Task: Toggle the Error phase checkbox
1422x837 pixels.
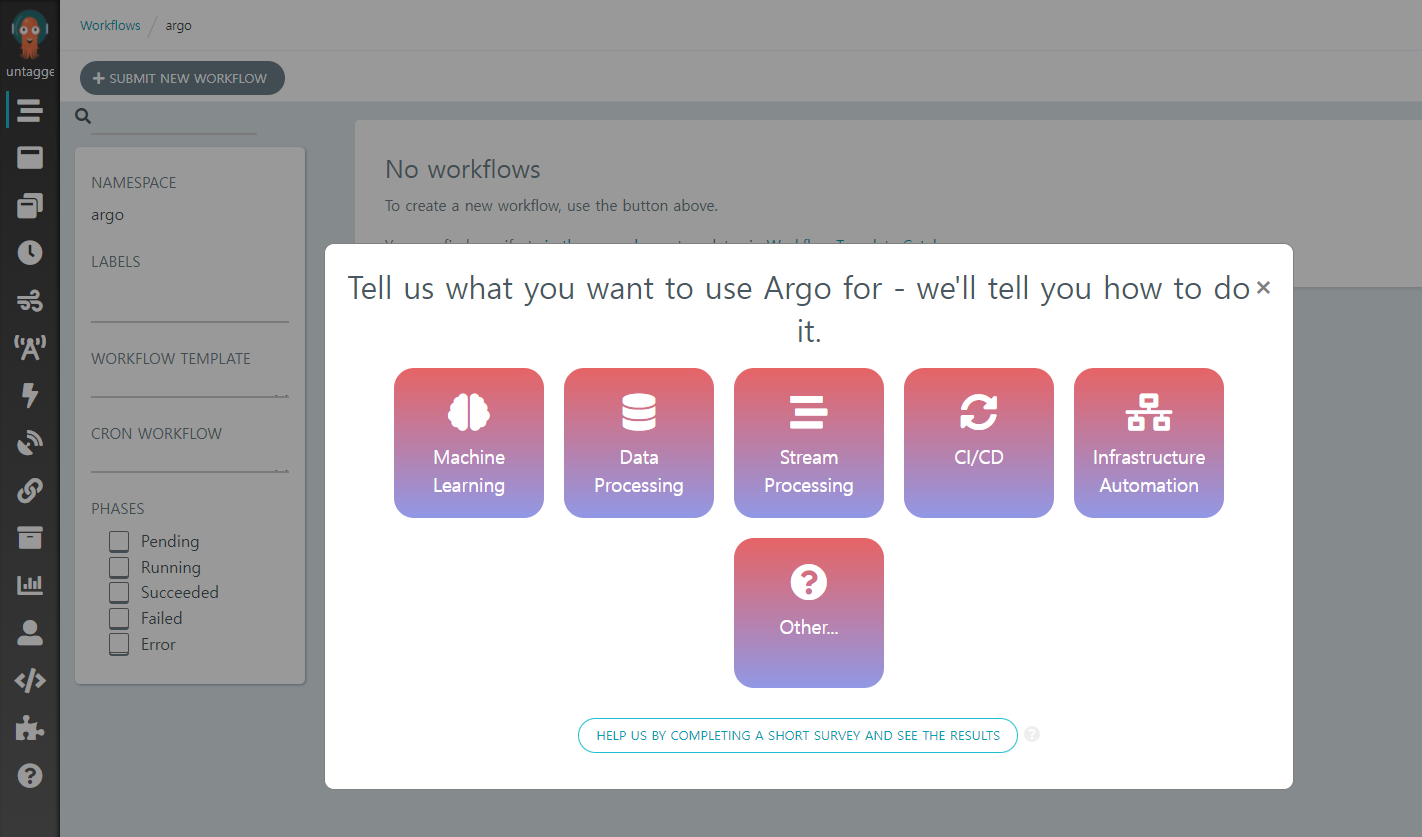Action: pyautogui.click(x=119, y=644)
